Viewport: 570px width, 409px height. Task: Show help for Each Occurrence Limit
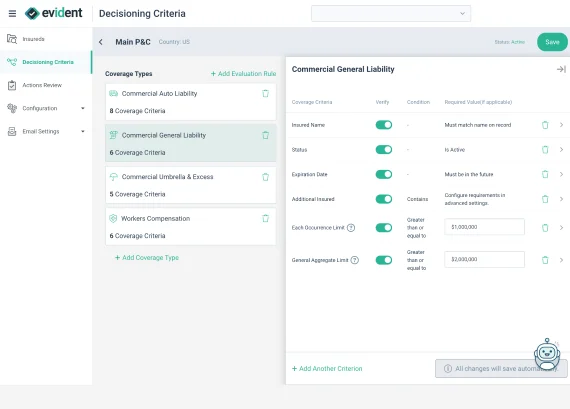click(x=351, y=228)
